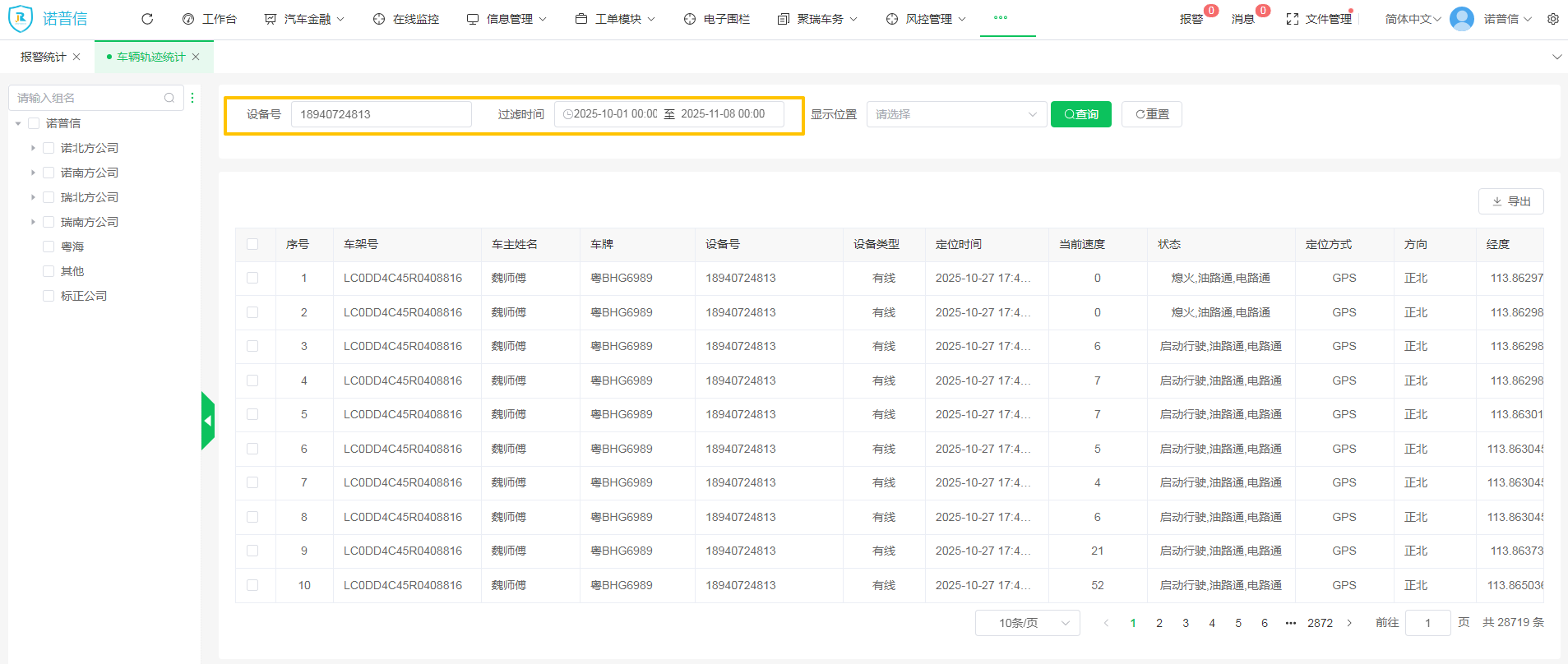The image size is (1568, 664).
Task: Click the search icon in group name field
Action: 169,98
